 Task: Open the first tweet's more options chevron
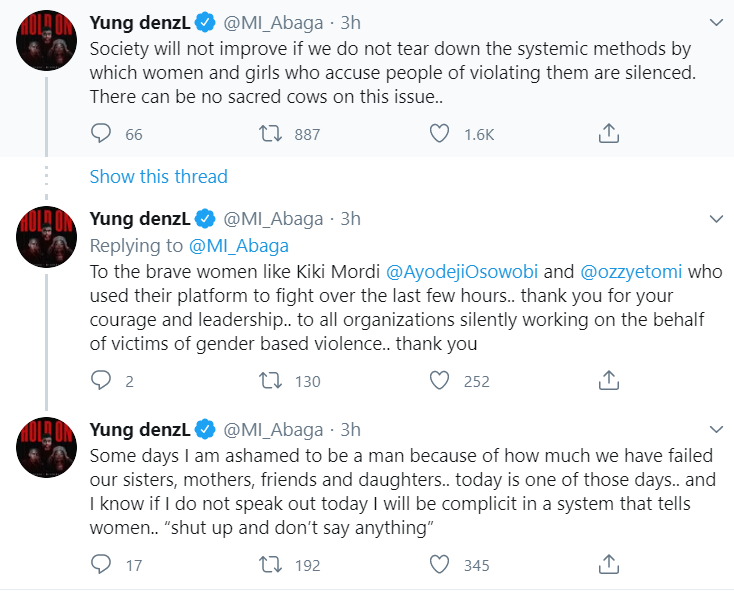click(x=716, y=22)
